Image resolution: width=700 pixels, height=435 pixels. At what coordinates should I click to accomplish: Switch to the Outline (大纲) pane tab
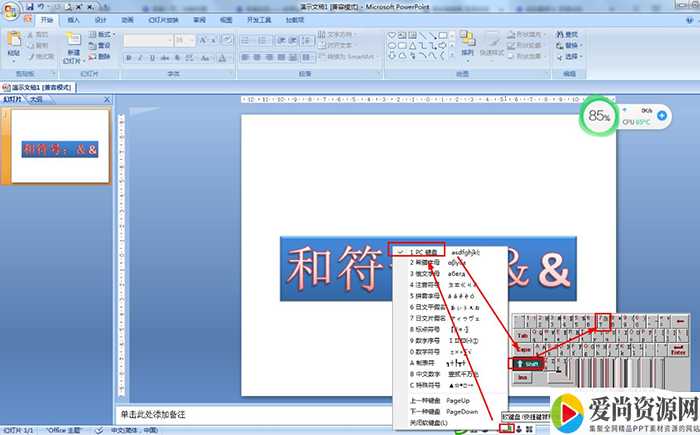pos(35,100)
